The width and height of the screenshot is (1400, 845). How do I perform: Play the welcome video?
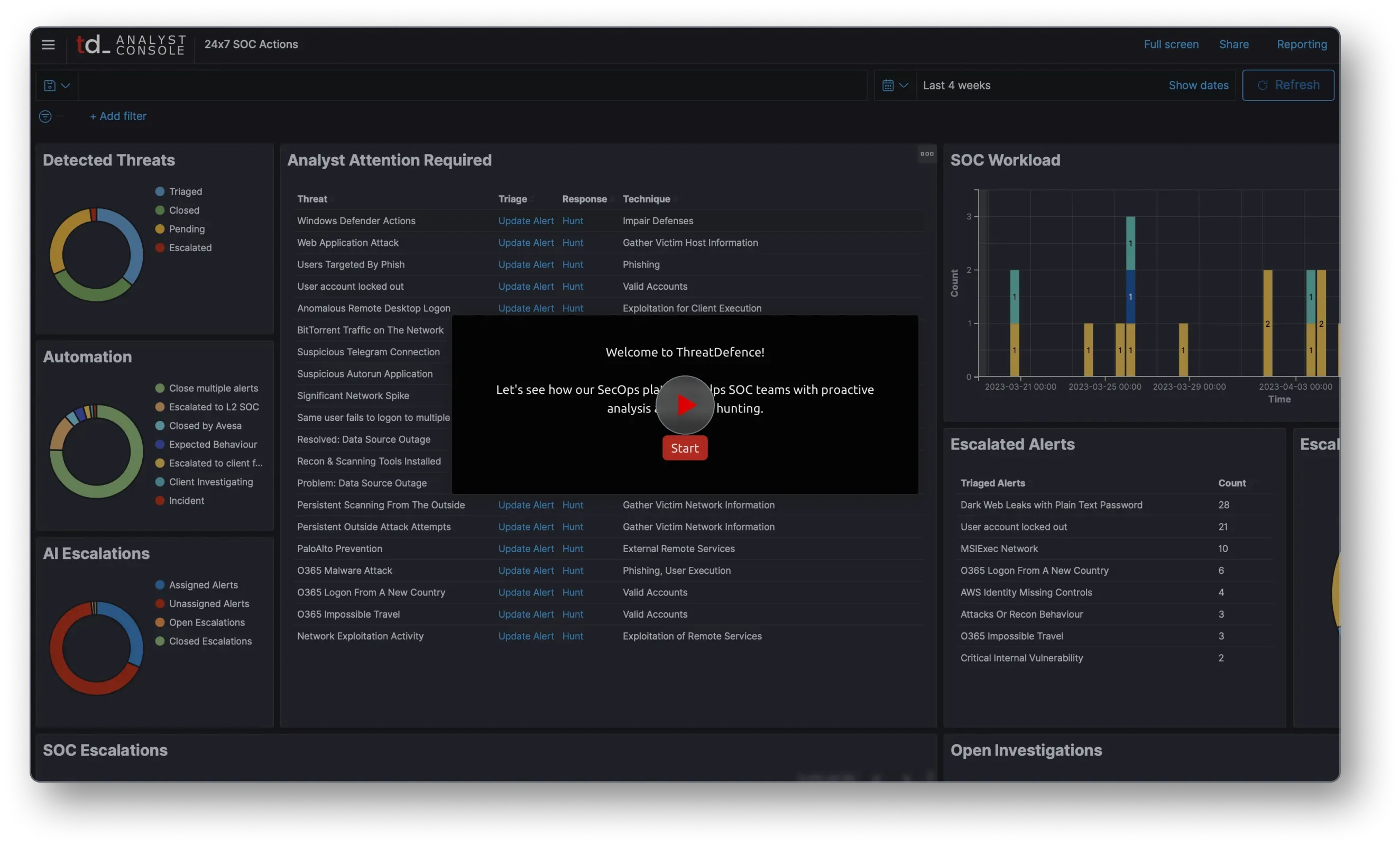point(685,405)
